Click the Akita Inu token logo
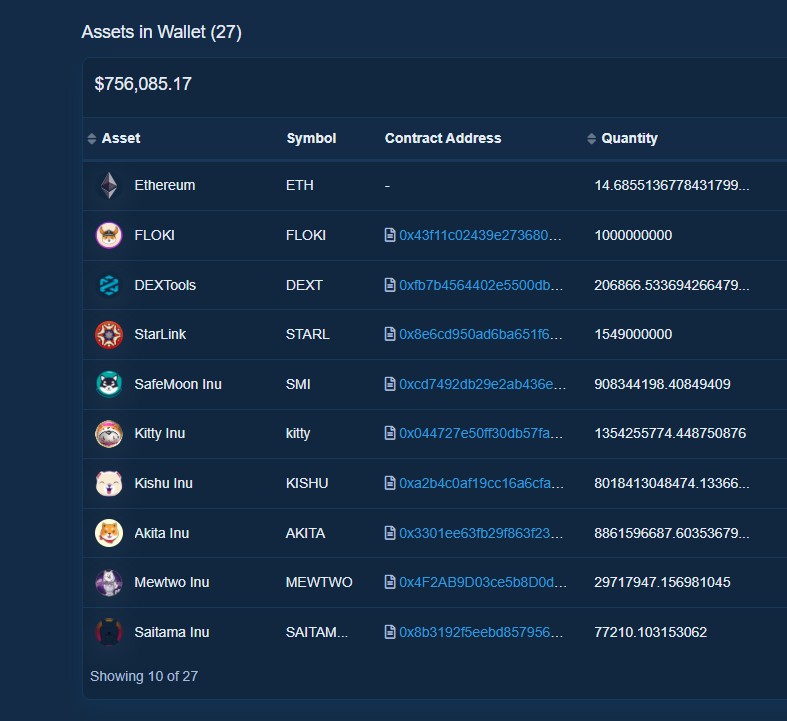The height and width of the screenshot is (721, 787). tap(109, 533)
